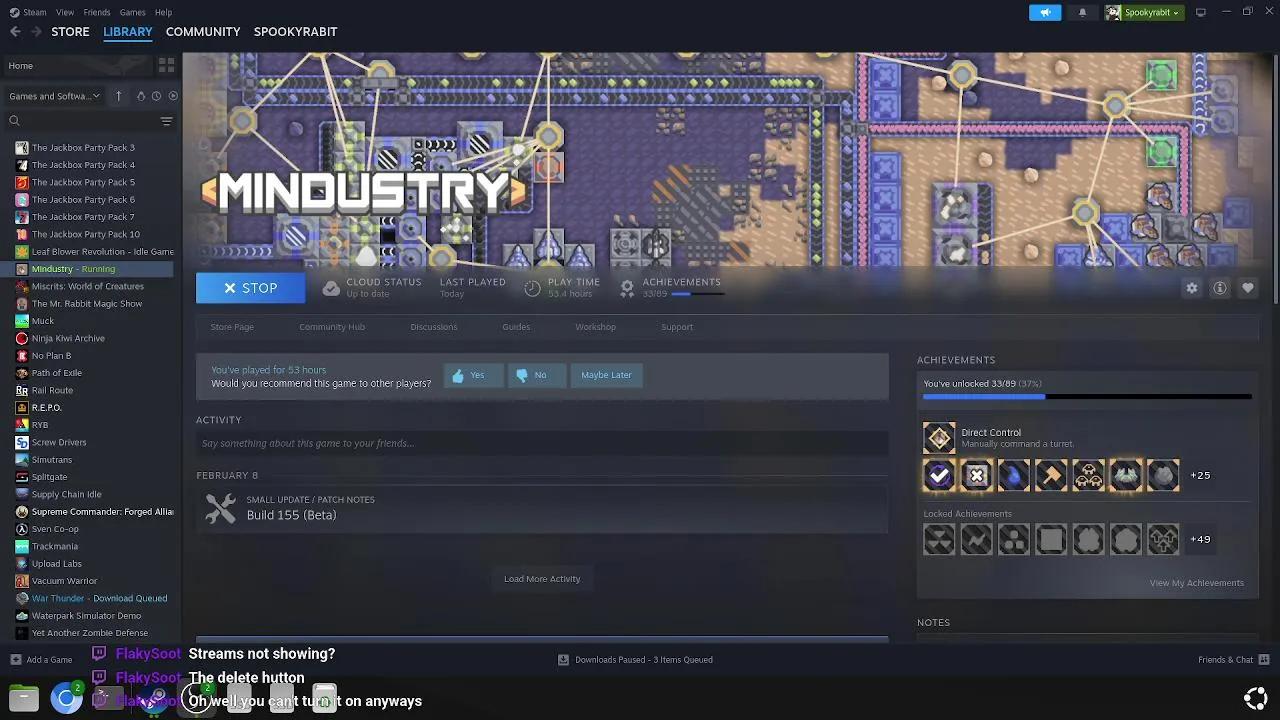Expand +49 more locked achievements
Image resolution: width=1280 pixels, height=720 pixels.
pos(1200,540)
